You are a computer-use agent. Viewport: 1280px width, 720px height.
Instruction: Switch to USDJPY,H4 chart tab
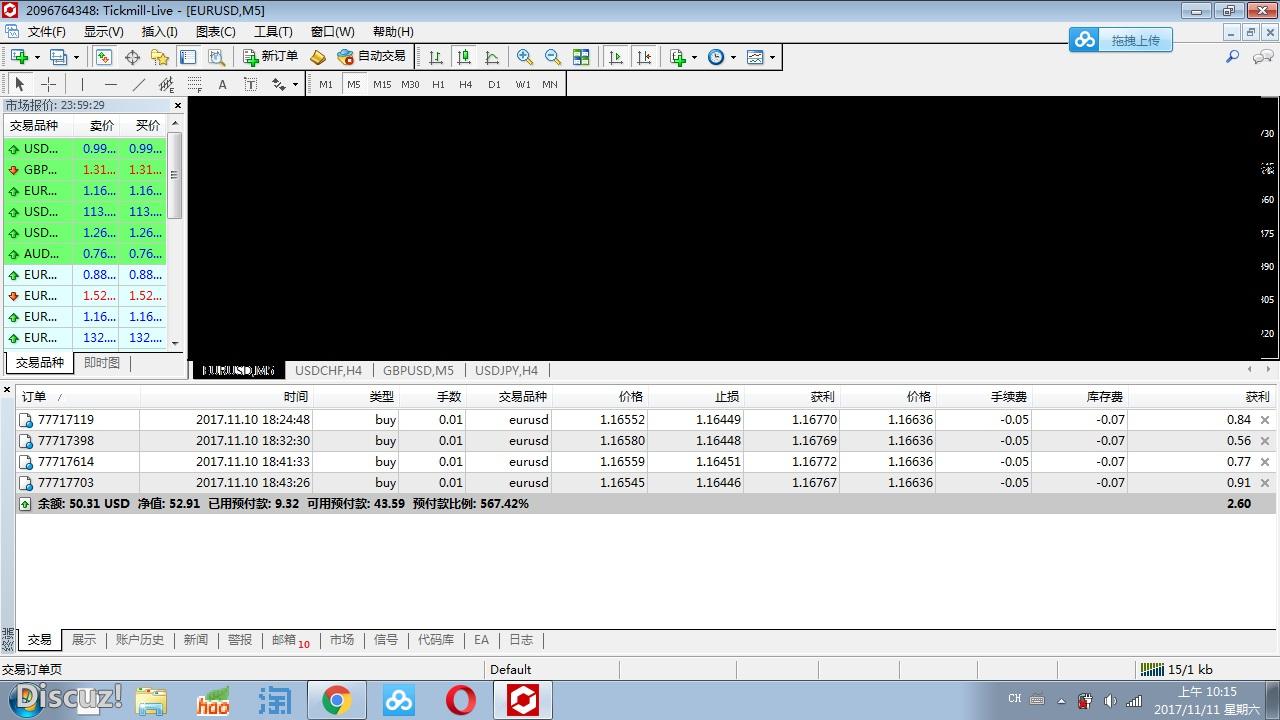[x=506, y=370]
